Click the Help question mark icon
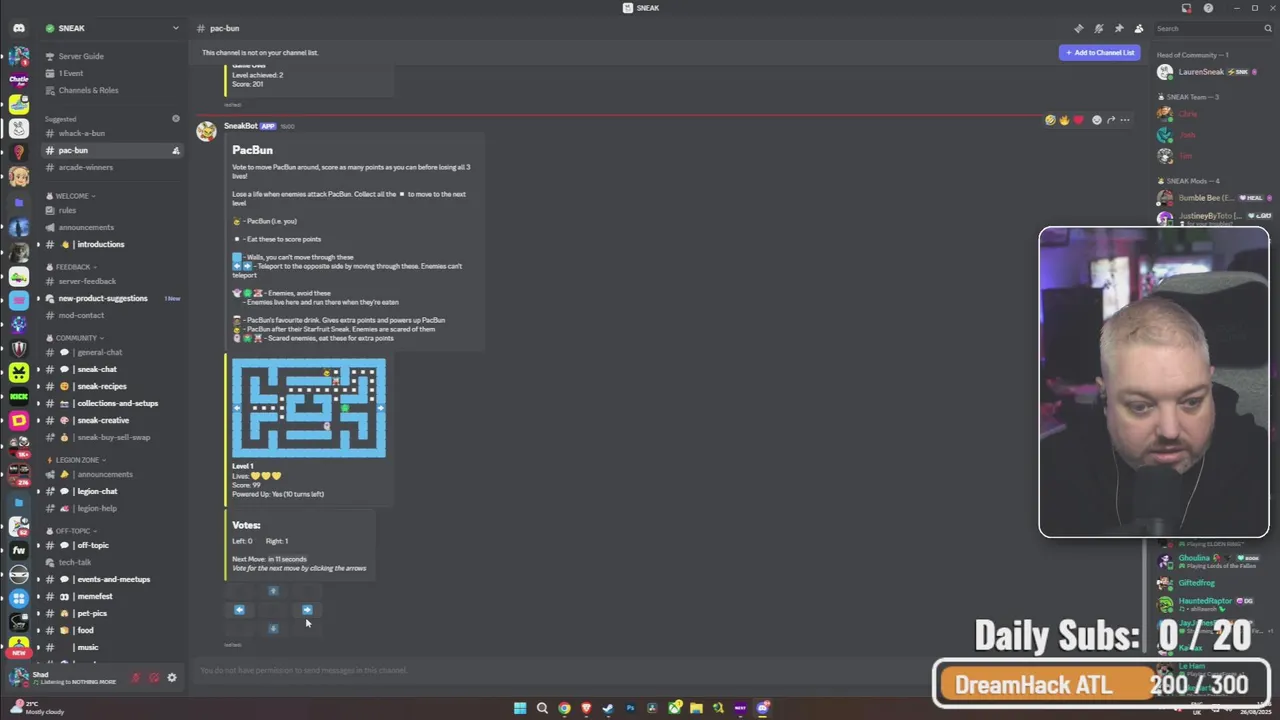This screenshot has width=1280, height=720. [1208, 8]
